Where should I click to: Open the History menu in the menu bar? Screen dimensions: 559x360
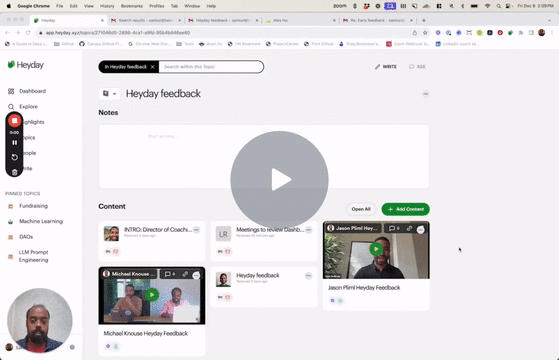[x=107, y=6]
